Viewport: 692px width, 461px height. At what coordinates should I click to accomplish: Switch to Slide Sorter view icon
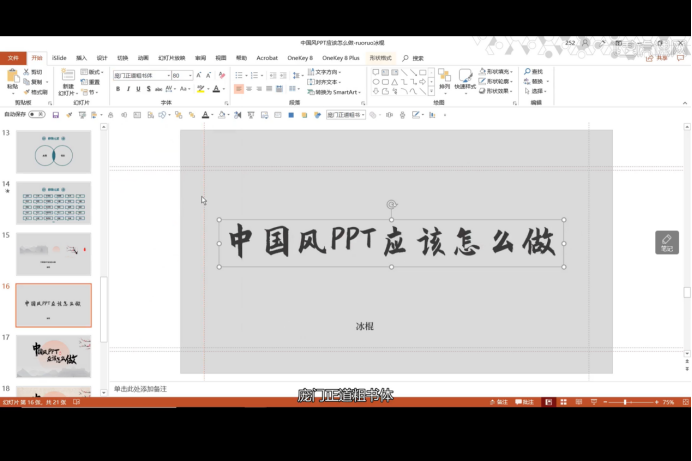[564, 402]
